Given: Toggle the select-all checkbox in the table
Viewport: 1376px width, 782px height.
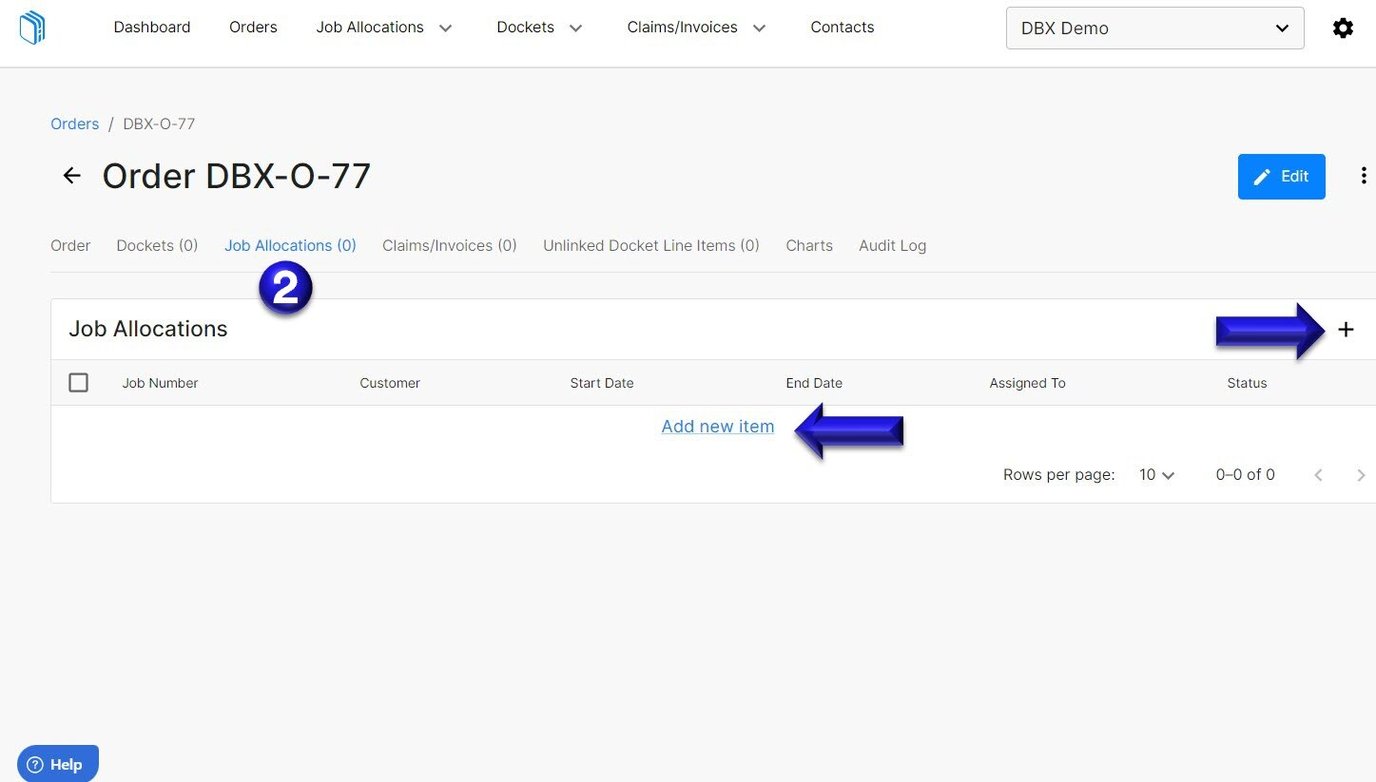Looking at the screenshot, I should pyautogui.click(x=78, y=382).
